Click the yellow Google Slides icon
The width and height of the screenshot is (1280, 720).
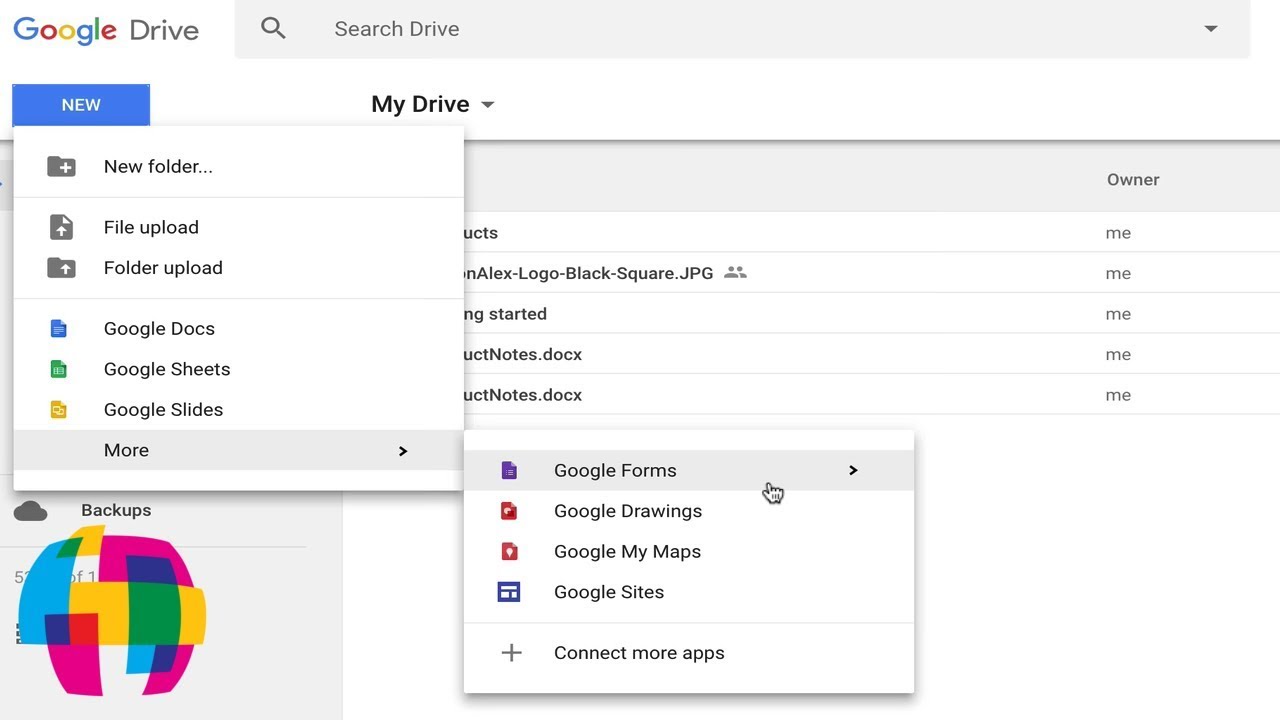point(59,410)
